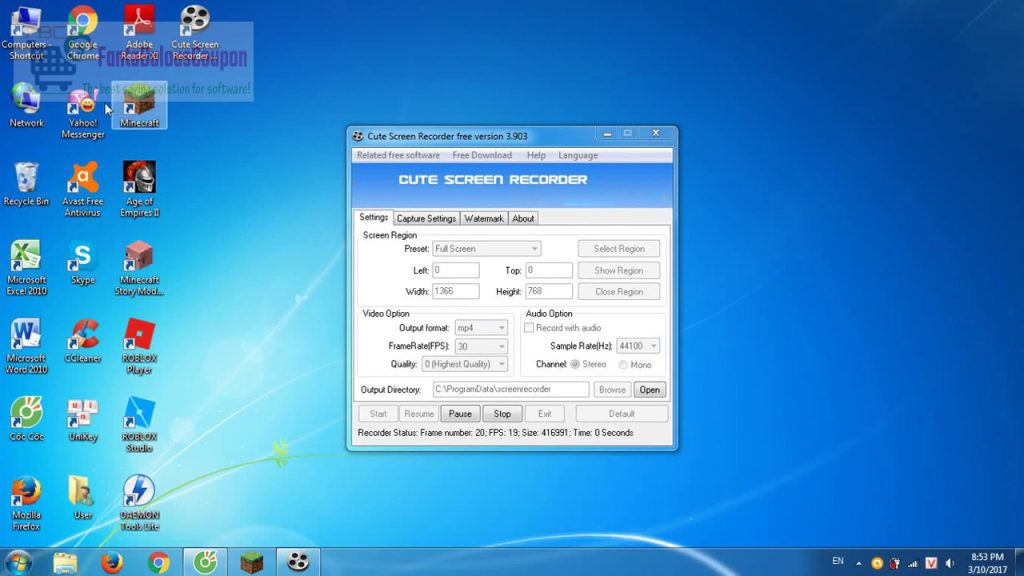Screen dimensions: 1024x576
Task: Open Preset Full Screen dropdown
Action: coord(487,249)
